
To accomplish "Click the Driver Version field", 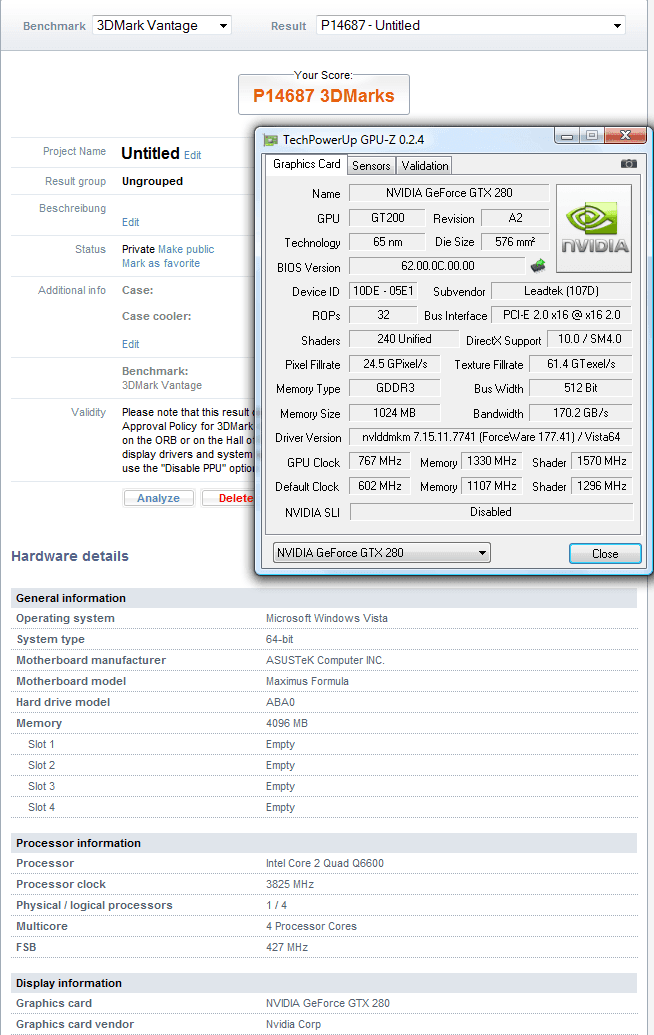I will click(490, 437).
